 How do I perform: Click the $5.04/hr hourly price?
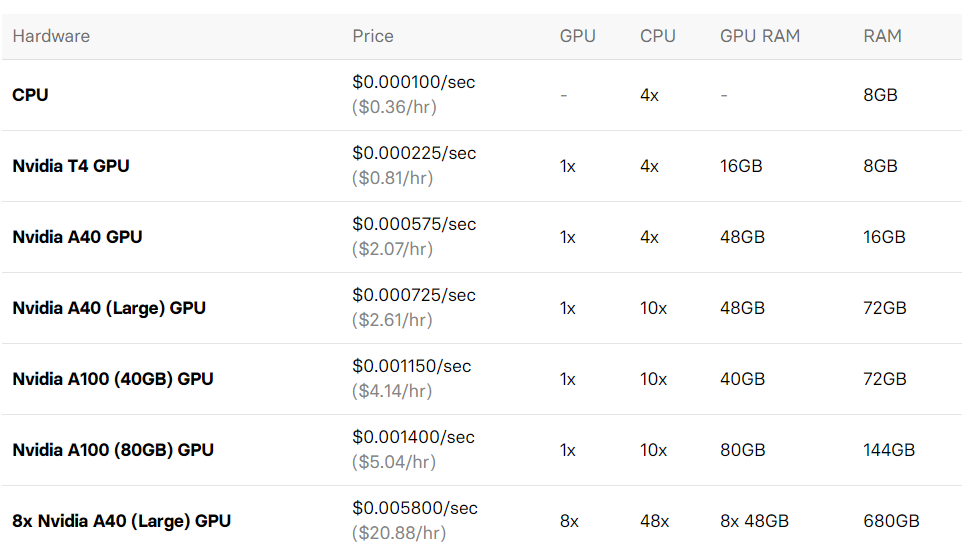(x=393, y=462)
